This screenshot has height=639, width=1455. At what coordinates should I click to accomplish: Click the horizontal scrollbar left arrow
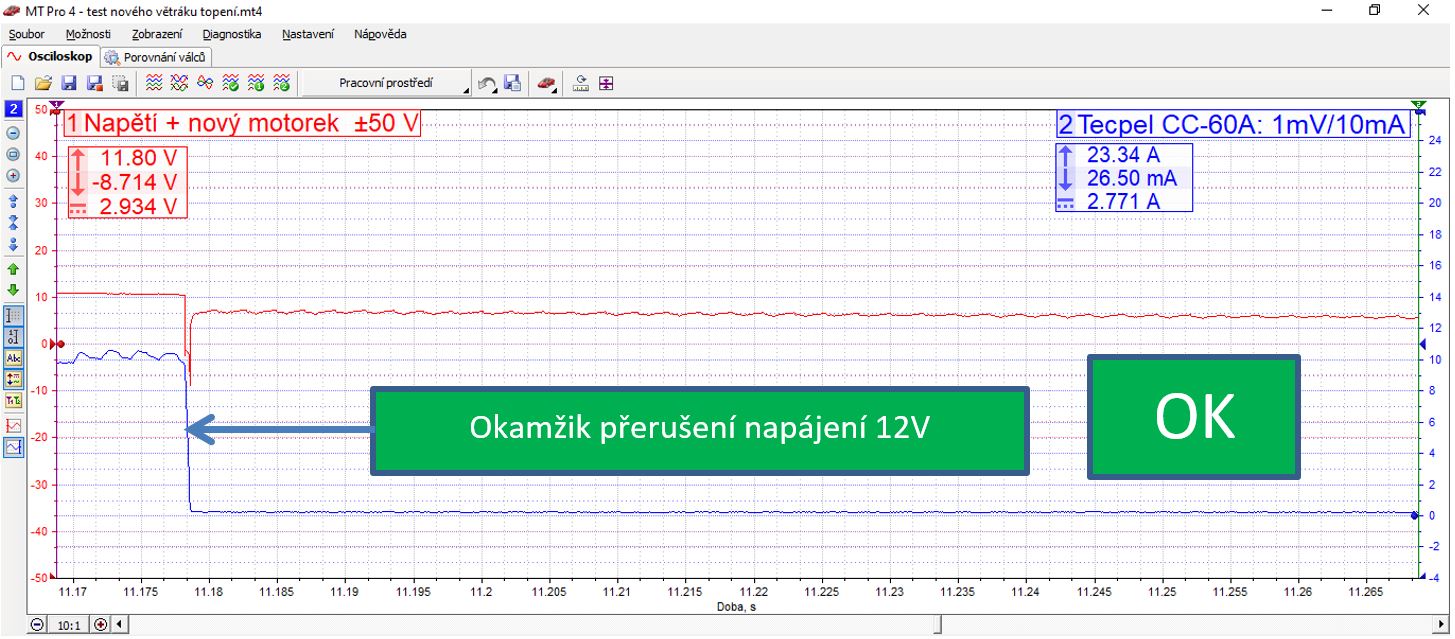tap(121, 624)
